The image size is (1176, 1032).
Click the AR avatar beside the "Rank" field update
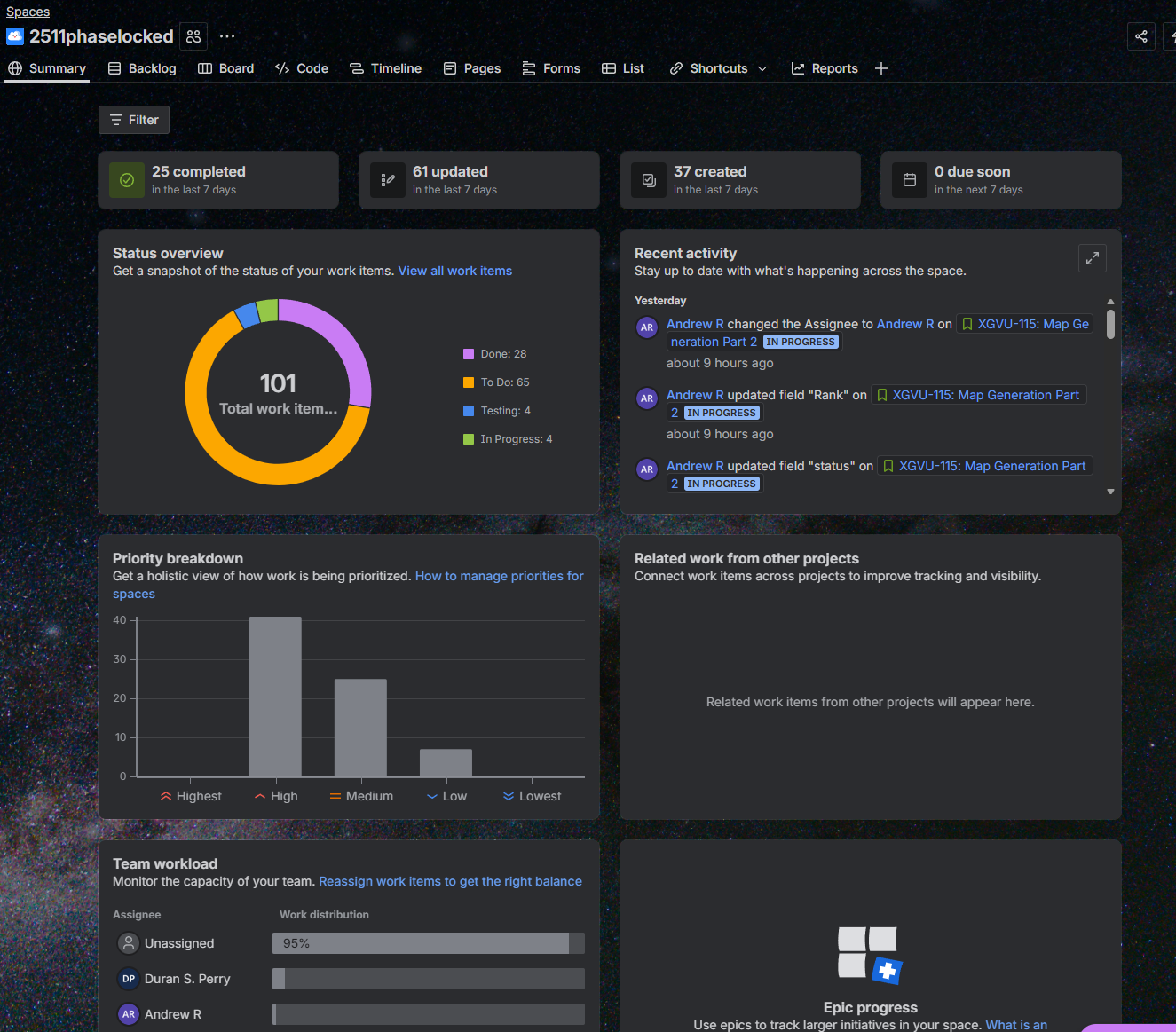tap(647, 398)
